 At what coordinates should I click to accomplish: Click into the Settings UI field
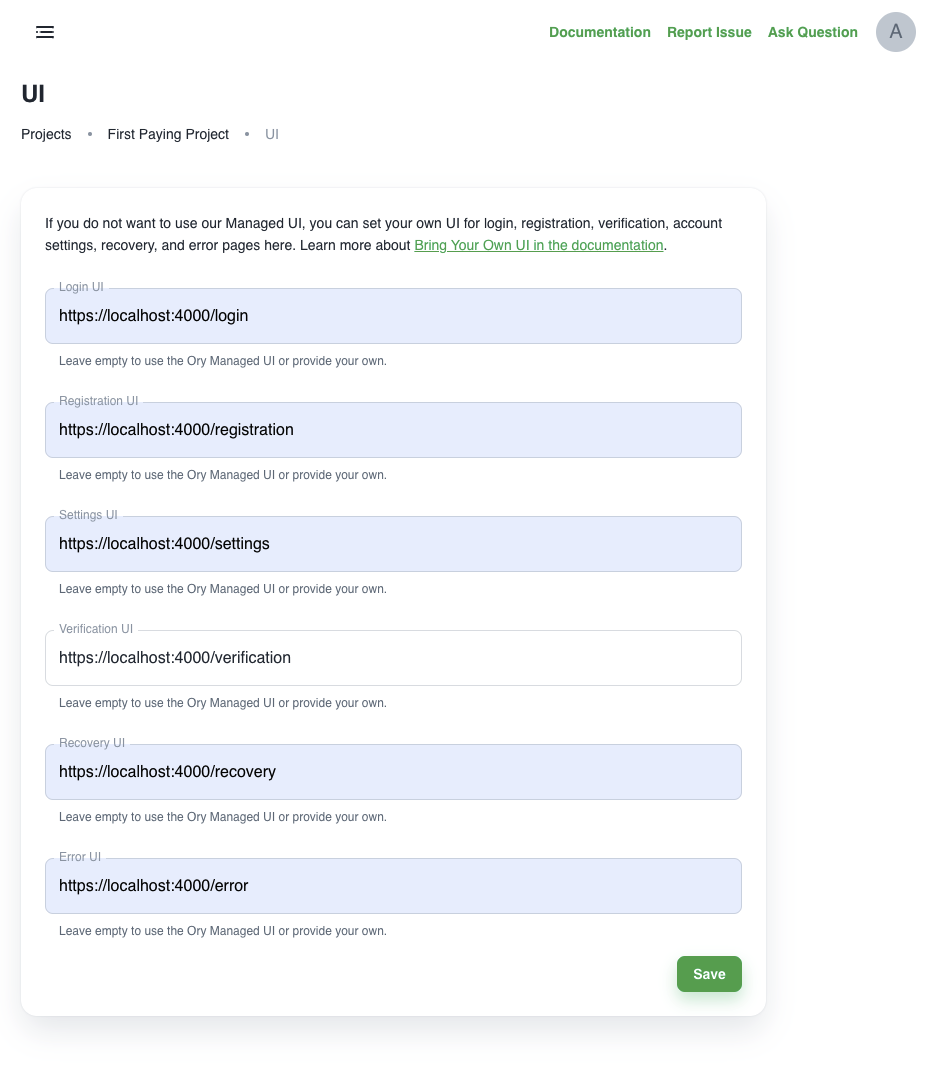tap(393, 544)
